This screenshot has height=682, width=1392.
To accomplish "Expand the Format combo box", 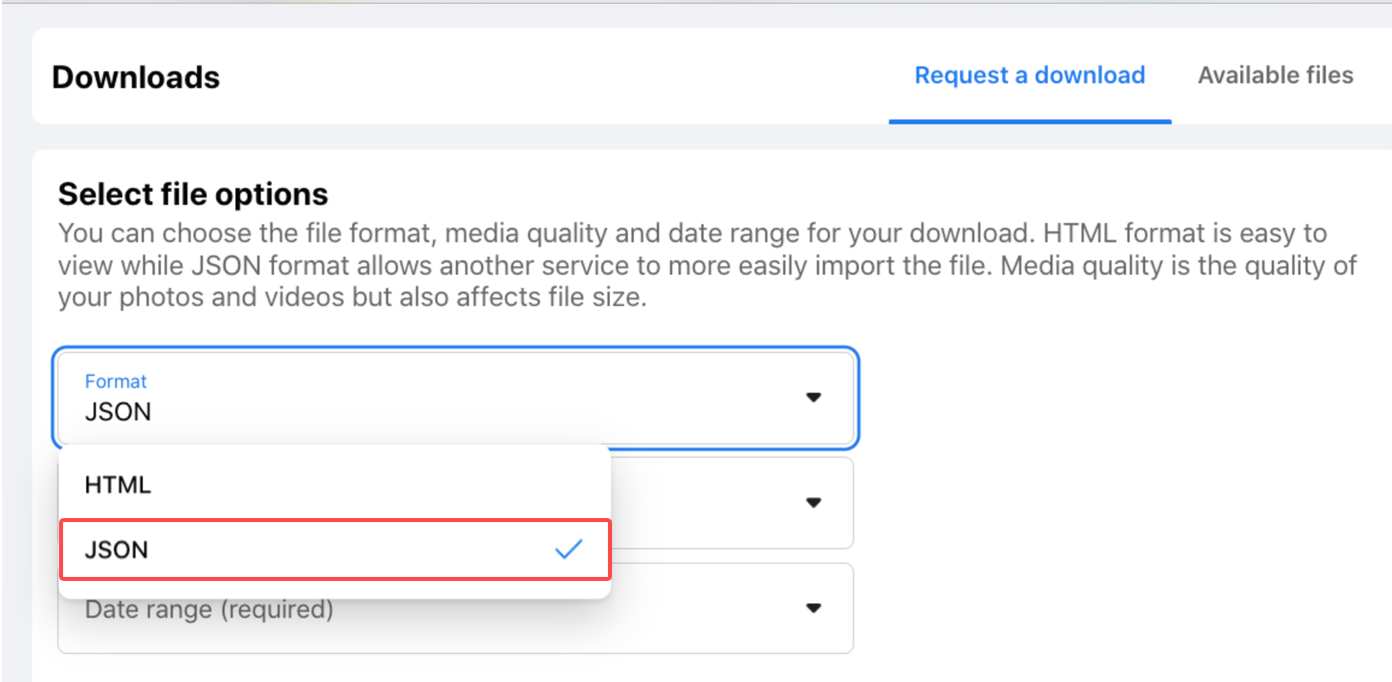I will click(x=456, y=397).
